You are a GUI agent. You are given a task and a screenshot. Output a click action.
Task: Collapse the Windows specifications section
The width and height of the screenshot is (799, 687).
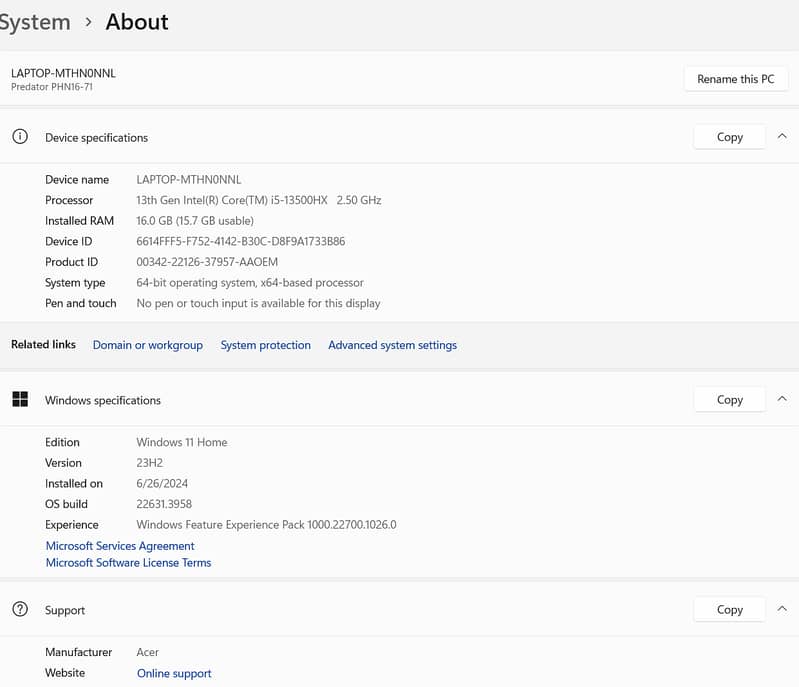click(782, 400)
